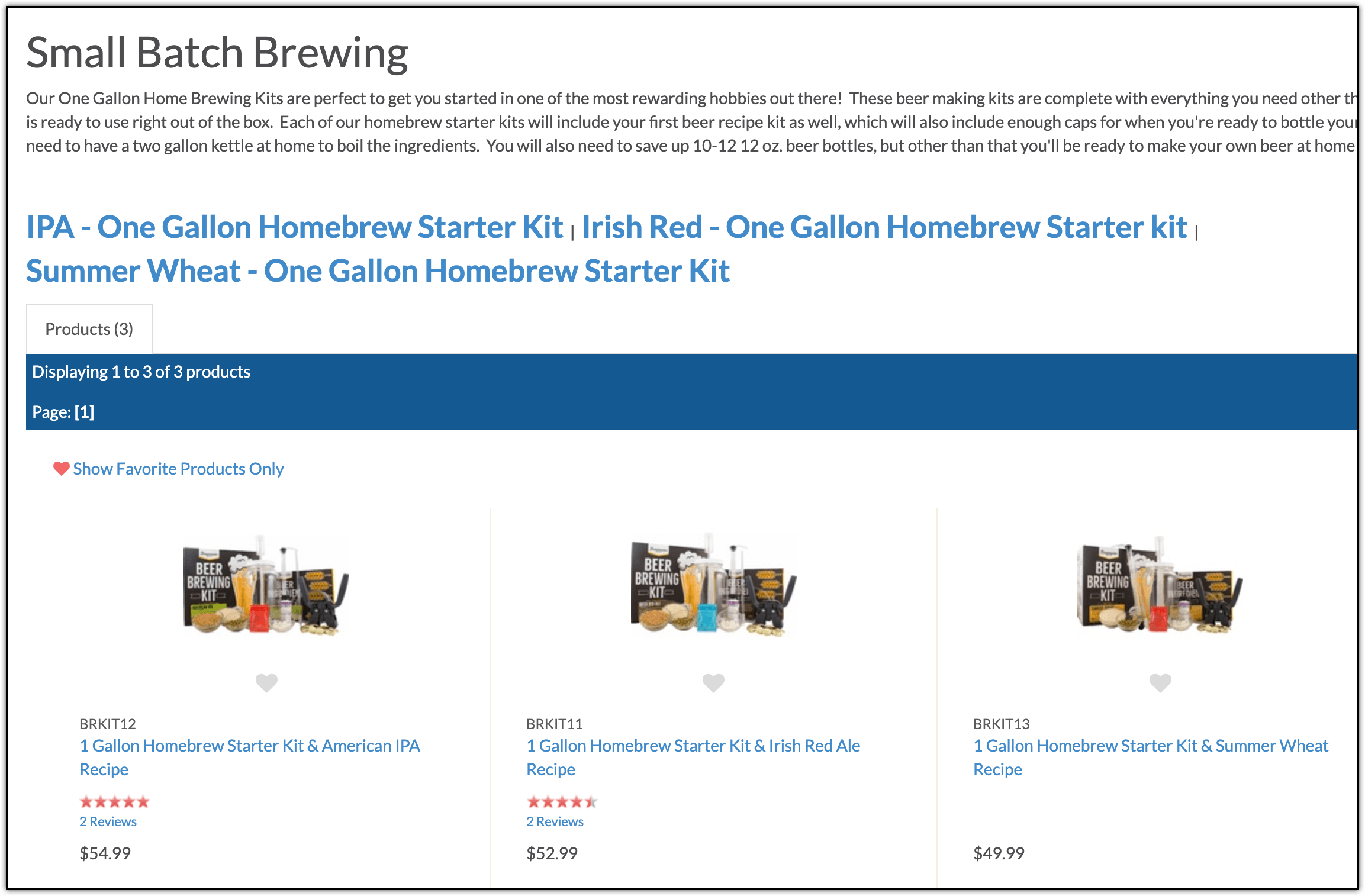Open 1 Gallon Homebrew Starter Kit & American IPA Recipe
Viewport: 1365px width, 896px height.
(250, 758)
